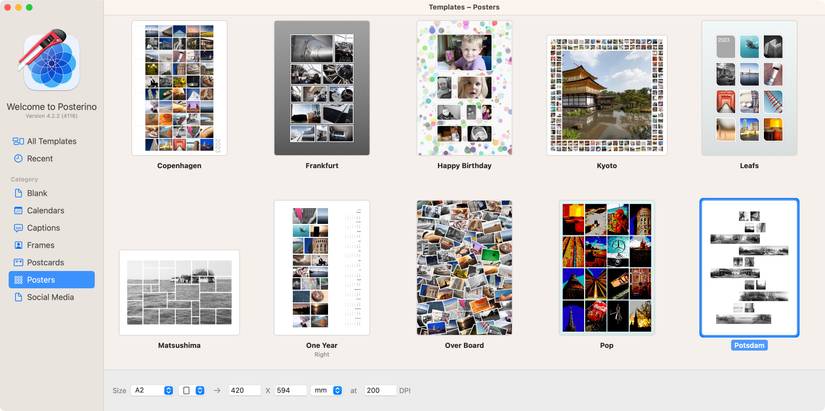This screenshot has height=411, width=825.
Task: Pick the Kyoto template thumbnail
Action: [x=607, y=95]
